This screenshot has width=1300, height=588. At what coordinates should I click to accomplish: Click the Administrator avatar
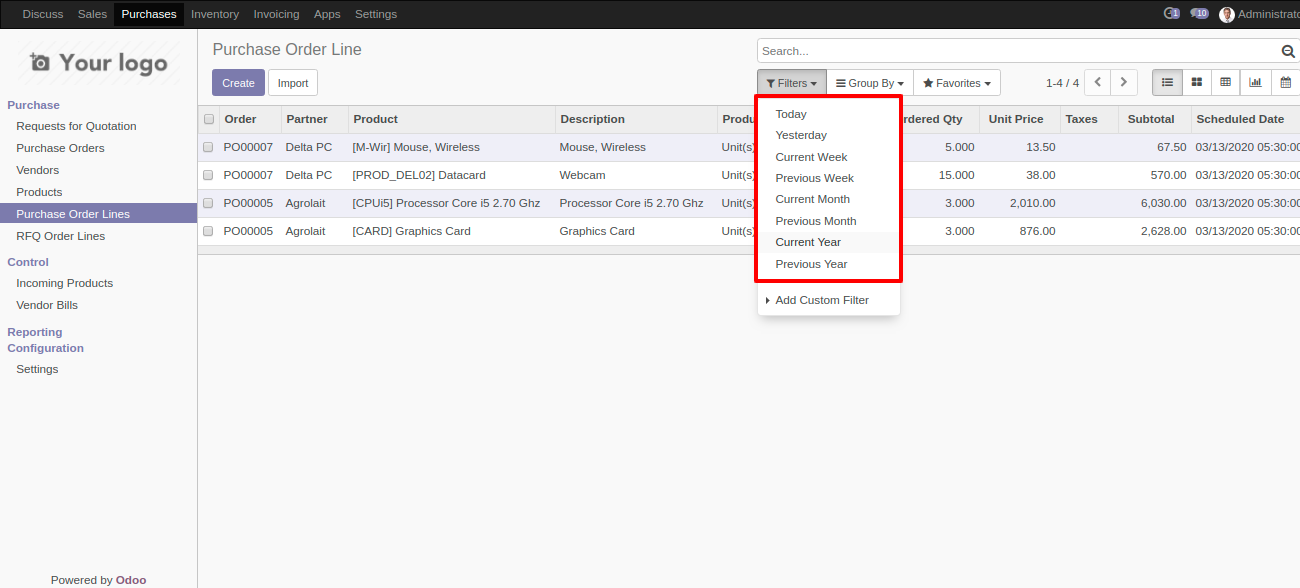pyautogui.click(x=1227, y=14)
